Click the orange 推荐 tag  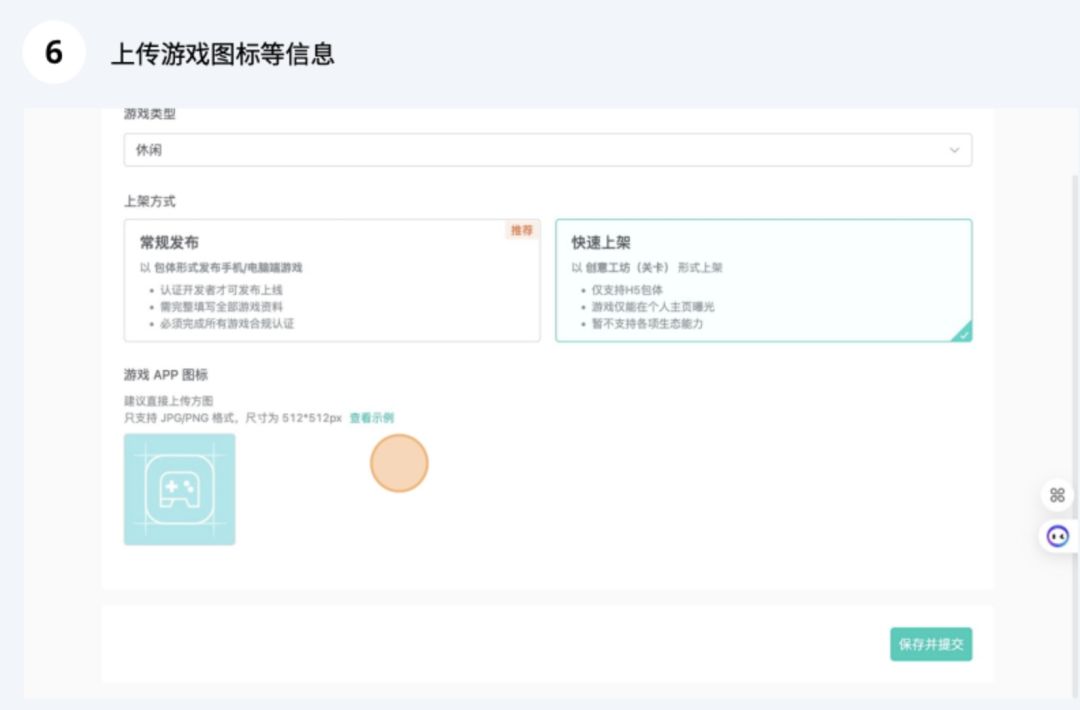[x=522, y=230]
